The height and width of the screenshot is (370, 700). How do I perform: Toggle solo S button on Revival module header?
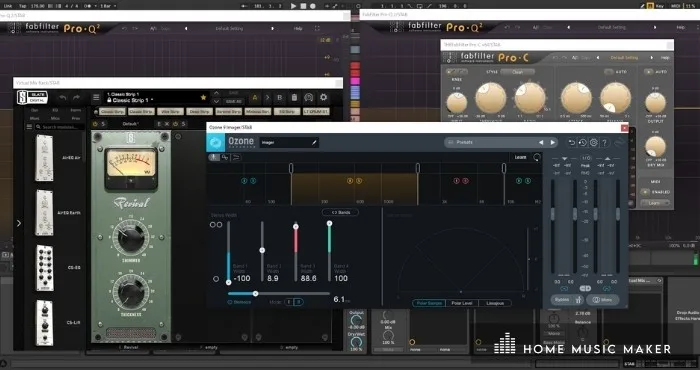pos(103,124)
